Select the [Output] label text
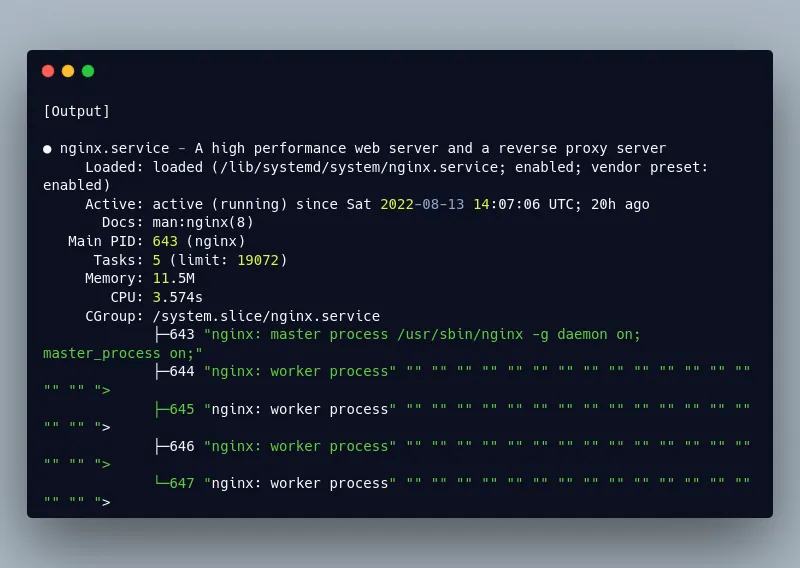This screenshot has height=568, width=800. point(77,111)
